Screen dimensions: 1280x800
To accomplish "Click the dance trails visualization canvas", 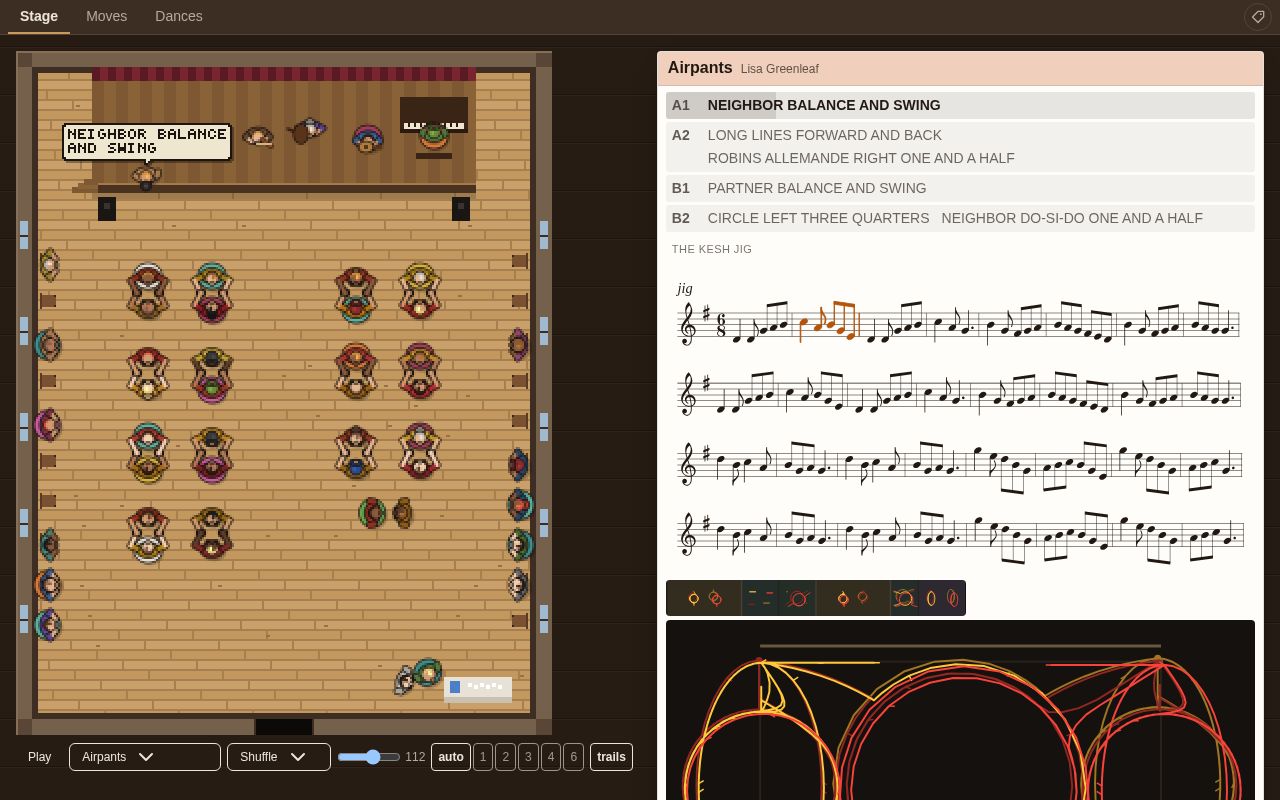I will point(960,710).
